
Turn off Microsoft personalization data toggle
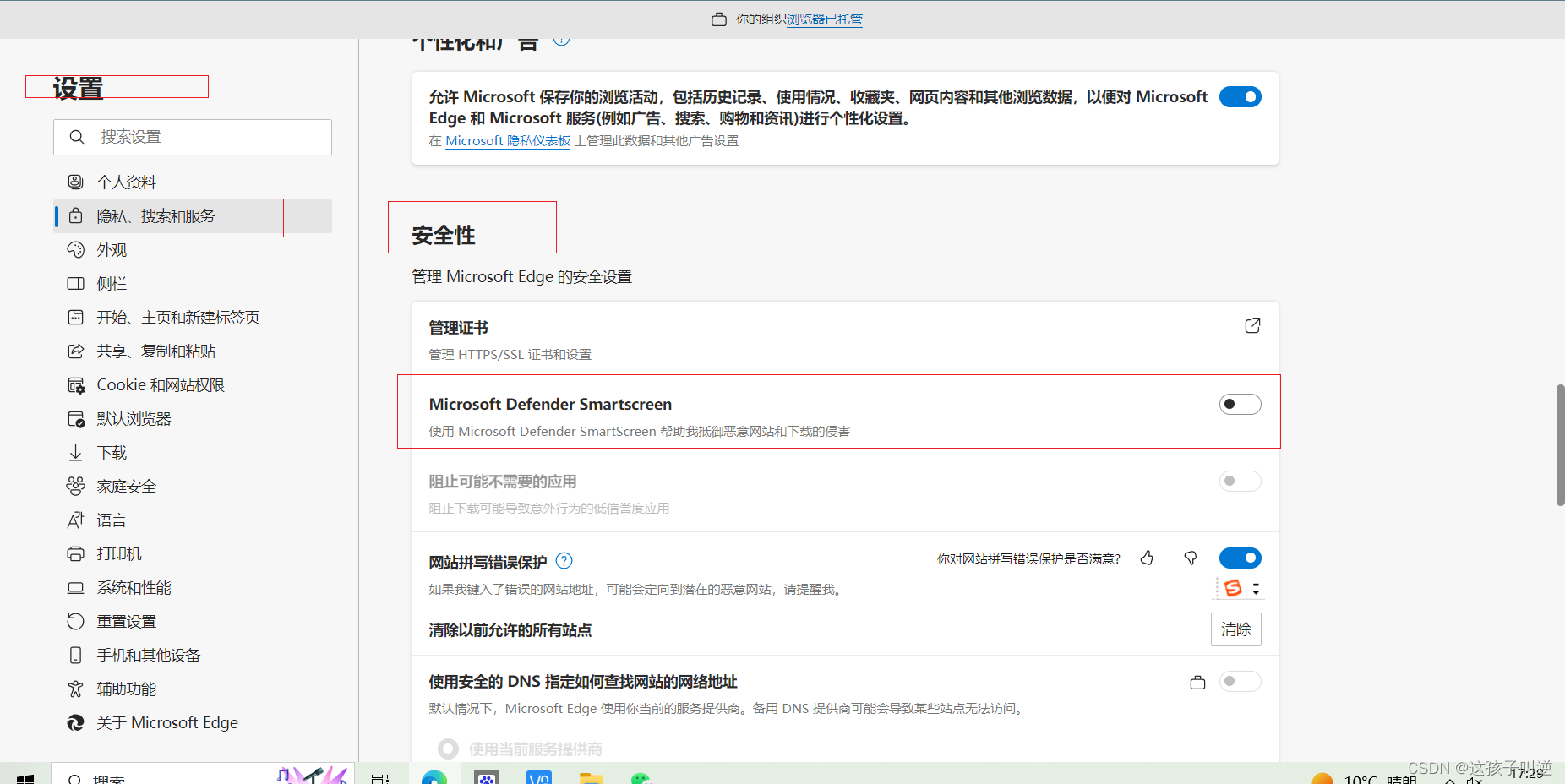click(1240, 97)
